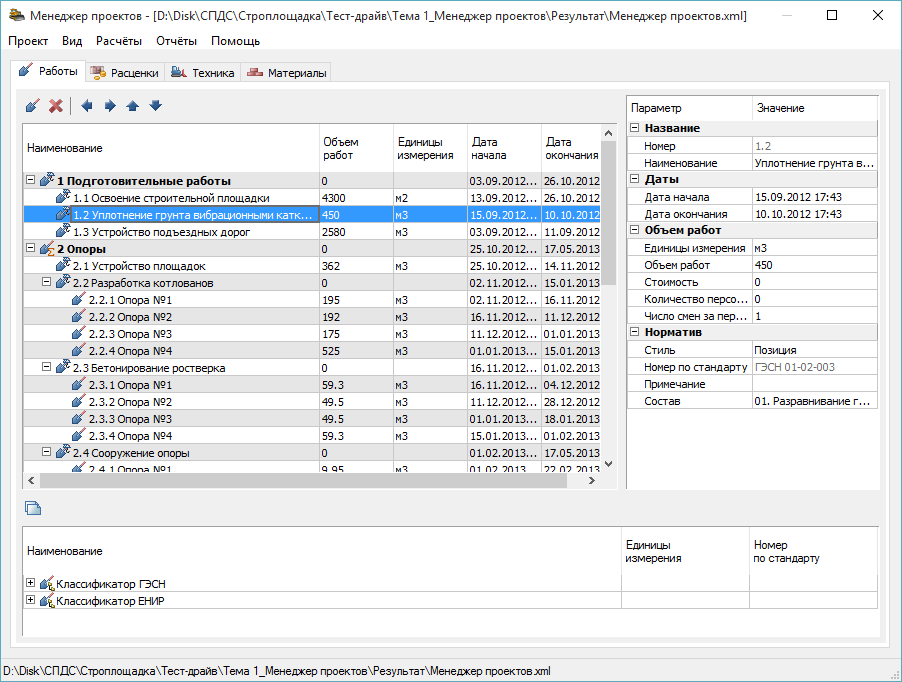Switch to the Материалы tab
Viewport: 902px width, 682px height.
(x=286, y=73)
